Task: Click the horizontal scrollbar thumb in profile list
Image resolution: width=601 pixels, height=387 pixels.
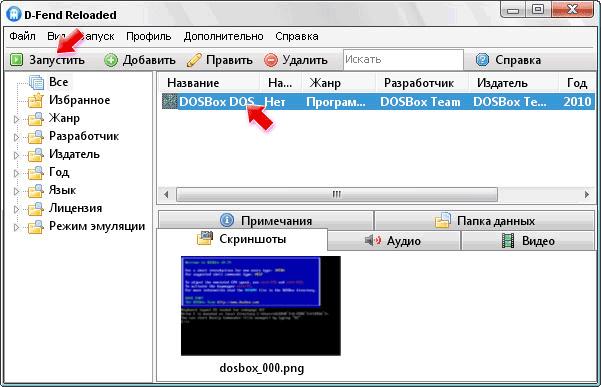Action: [x=337, y=194]
